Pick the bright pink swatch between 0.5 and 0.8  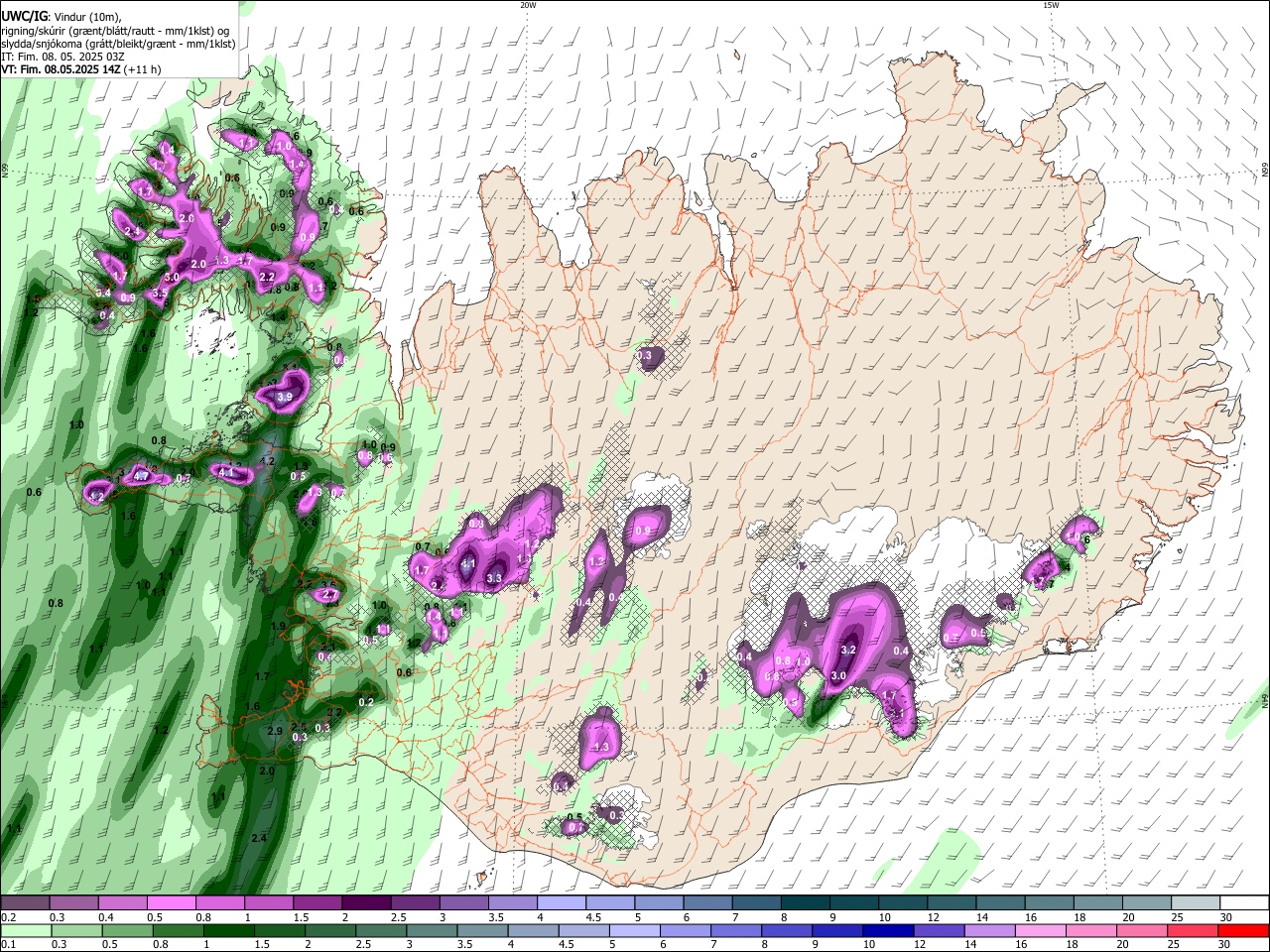(x=171, y=902)
